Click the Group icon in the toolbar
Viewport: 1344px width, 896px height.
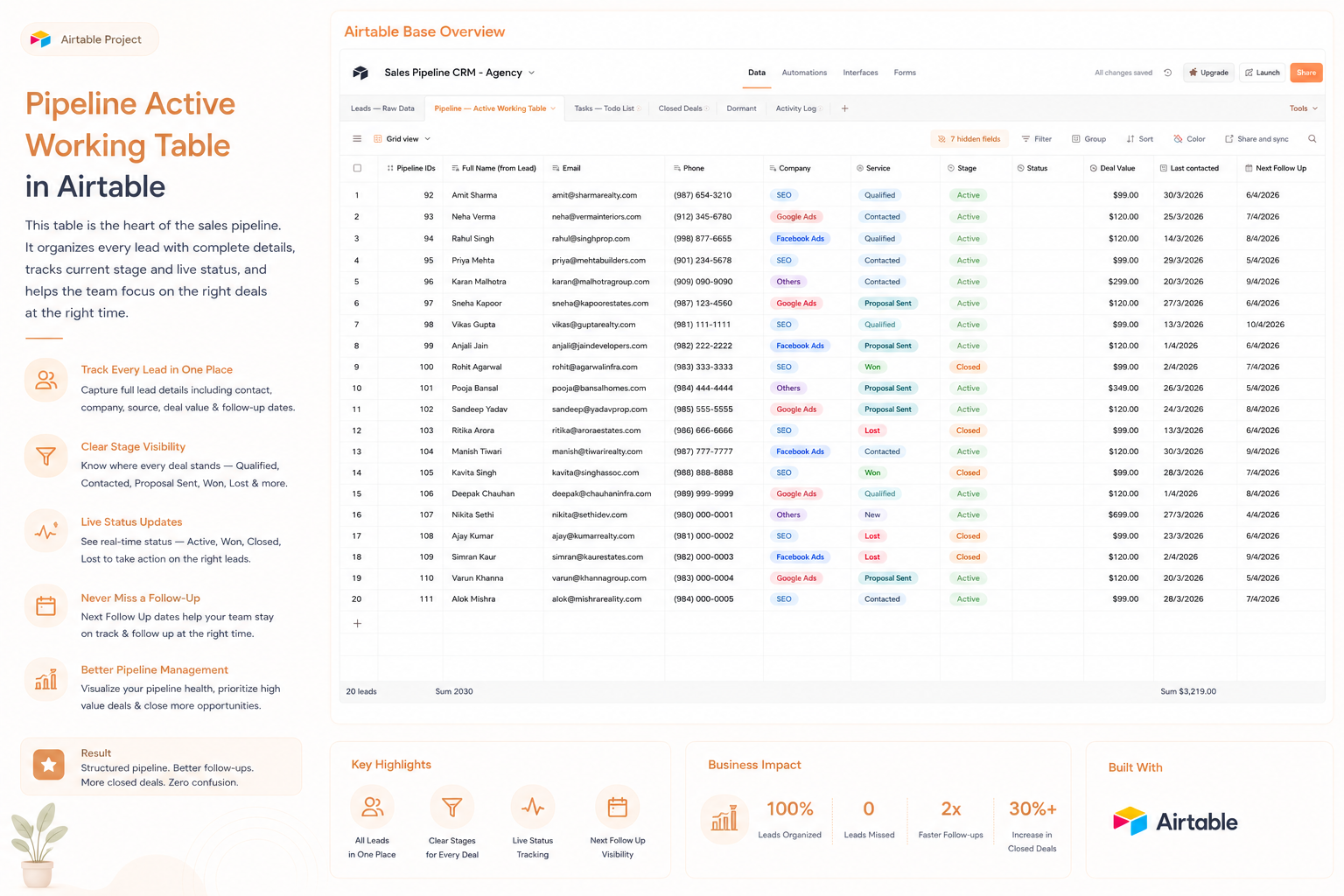[x=1076, y=139]
